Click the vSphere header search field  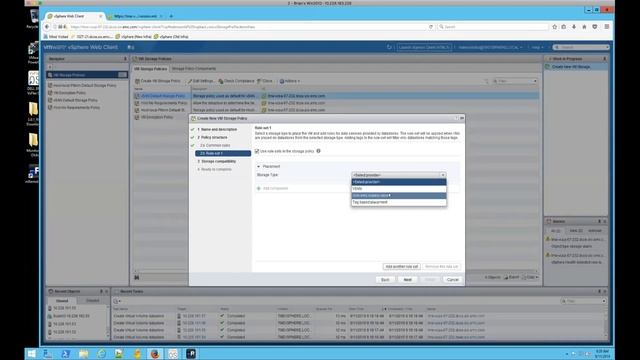(x=581, y=47)
